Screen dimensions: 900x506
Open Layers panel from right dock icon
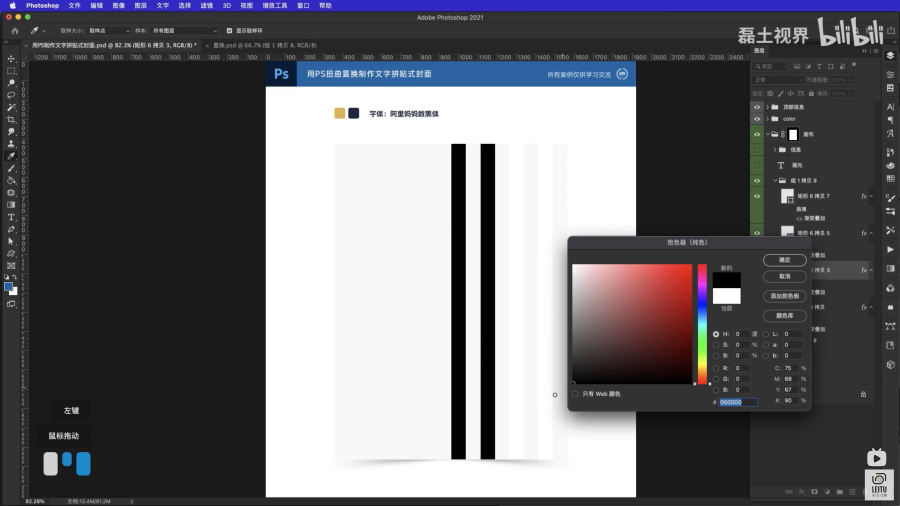click(890, 56)
